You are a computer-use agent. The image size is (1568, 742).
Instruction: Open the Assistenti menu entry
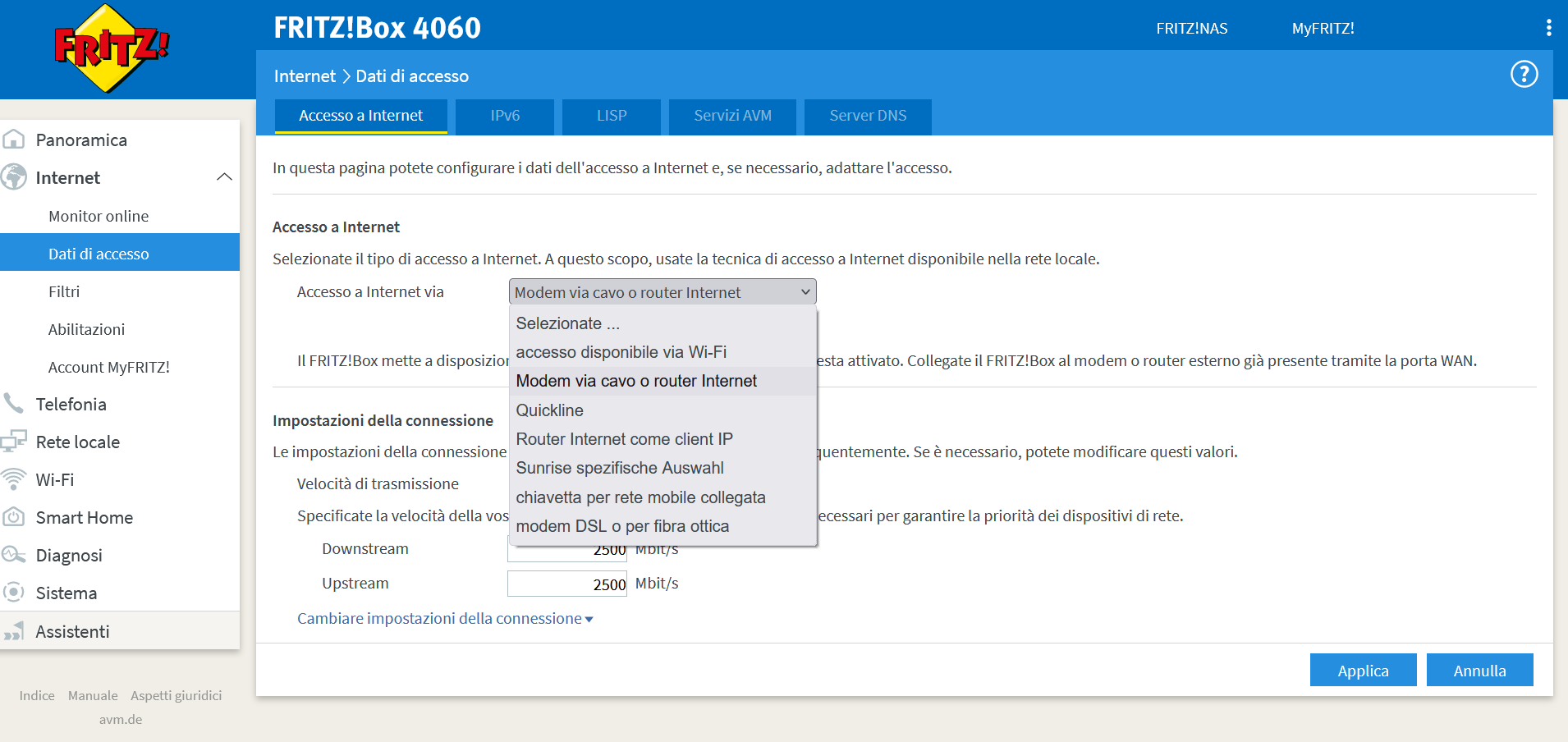pos(120,631)
